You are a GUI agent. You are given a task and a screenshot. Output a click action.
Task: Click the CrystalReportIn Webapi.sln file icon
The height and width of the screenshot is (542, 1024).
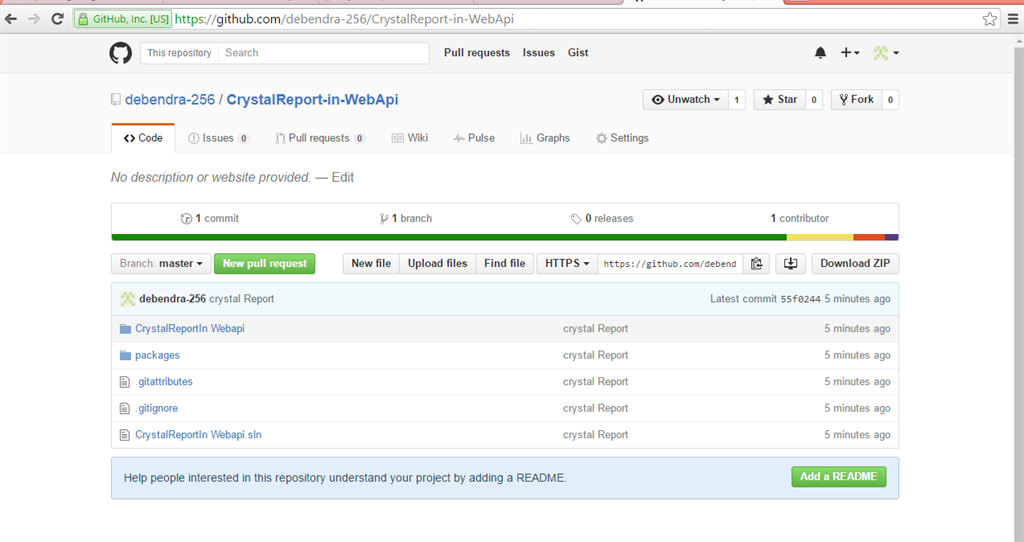[125, 435]
